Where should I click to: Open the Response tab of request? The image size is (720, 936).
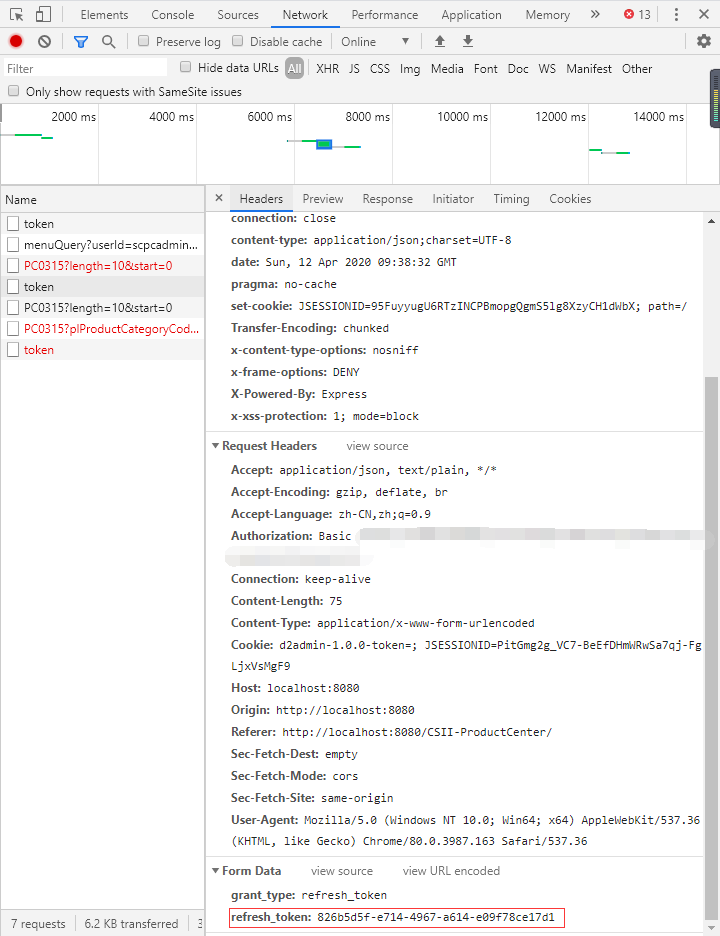387,199
